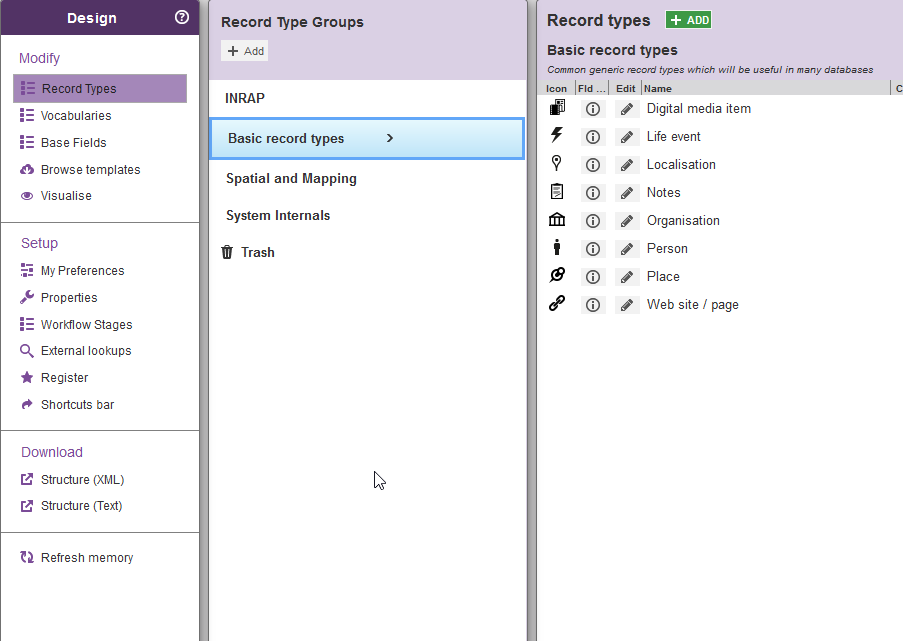Open field info for Digital media item
903x641 pixels.
point(593,108)
